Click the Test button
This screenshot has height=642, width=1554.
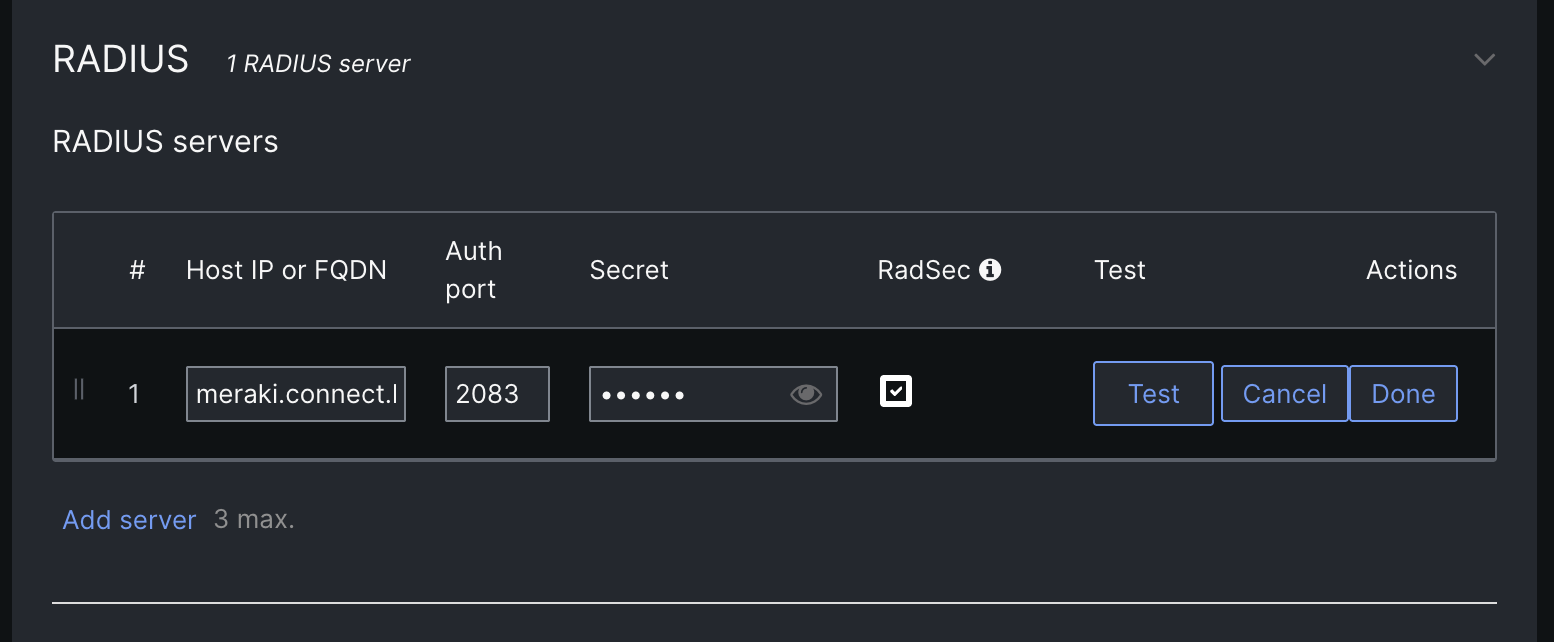tap(1153, 394)
